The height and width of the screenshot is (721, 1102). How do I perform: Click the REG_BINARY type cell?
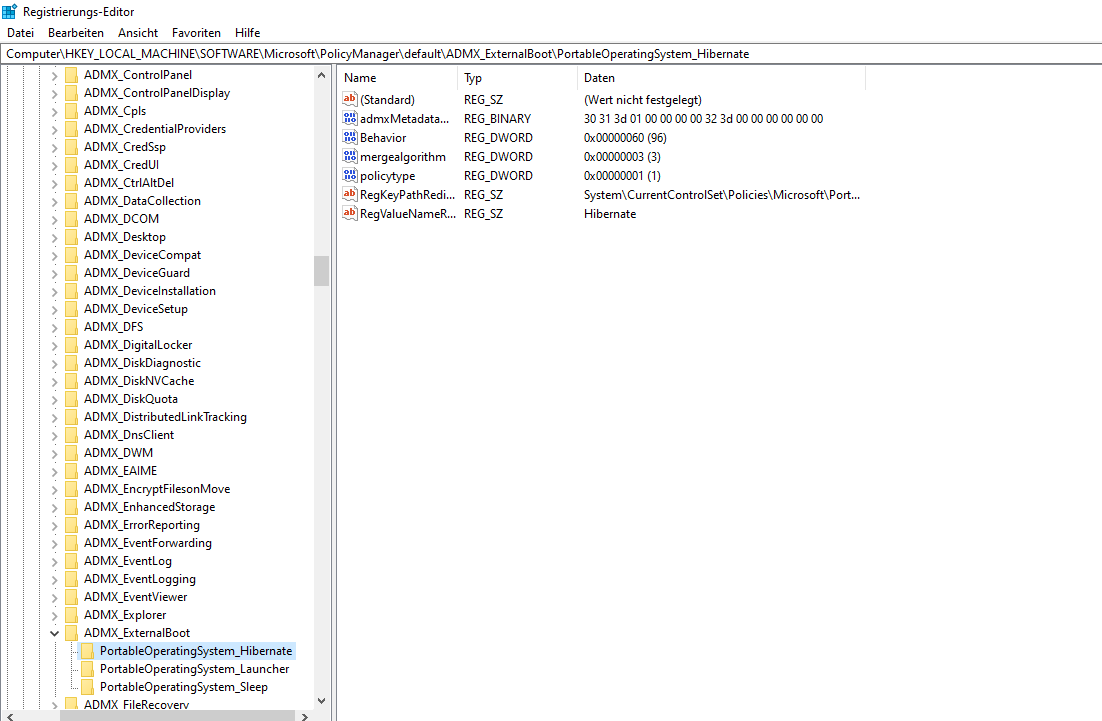(497, 119)
